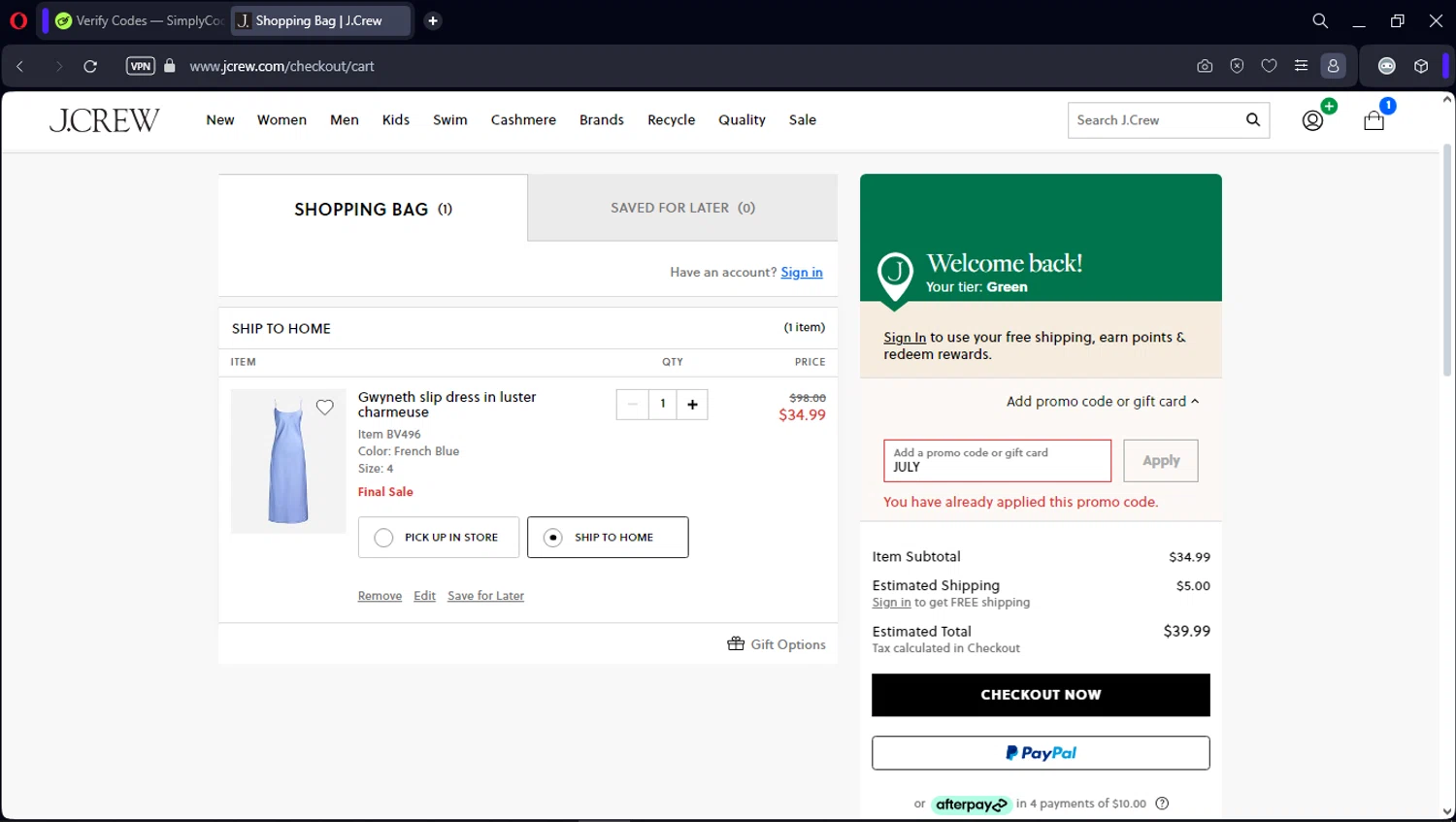Open afterpay info question mark
Image resolution: width=1456 pixels, height=822 pixels.
pyautogui.click(x=1162, y=804)
